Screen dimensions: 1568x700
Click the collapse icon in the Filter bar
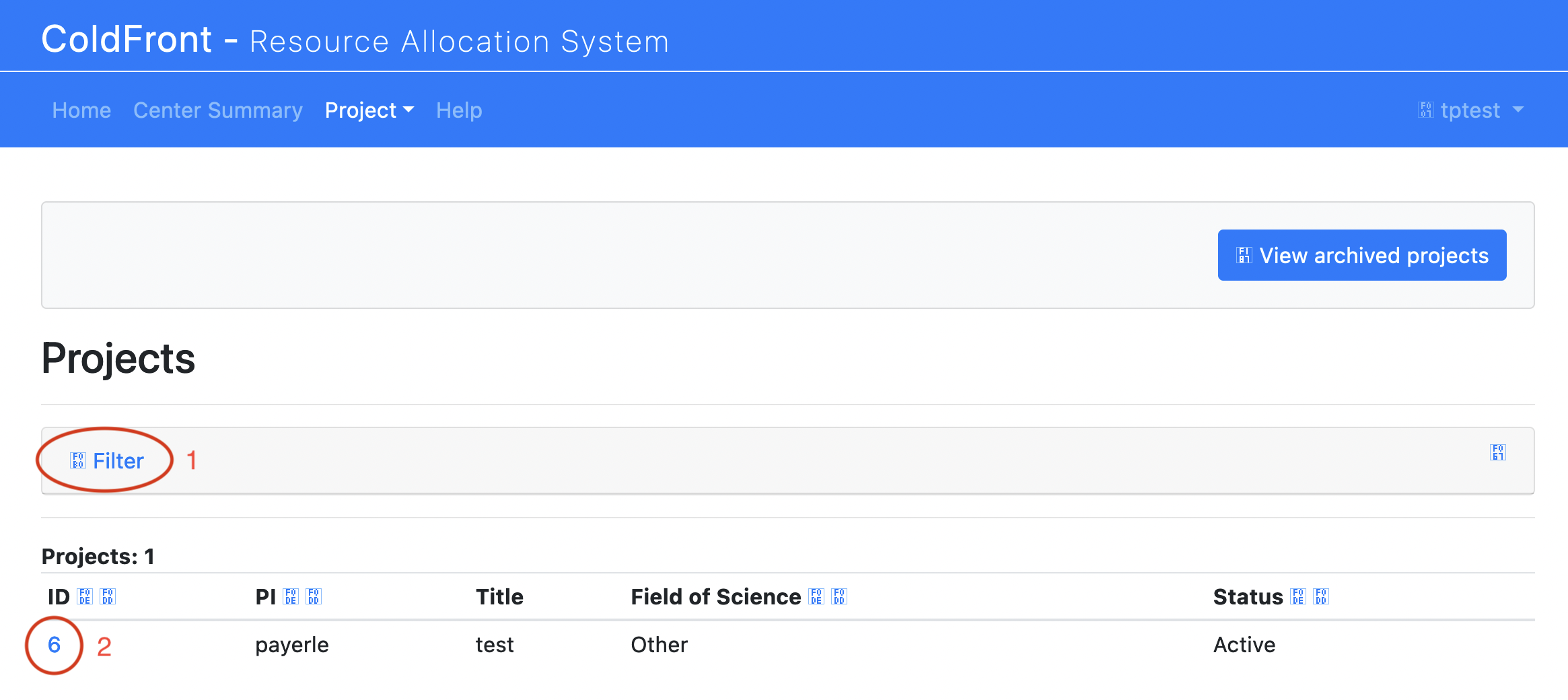coord(1498,452)
